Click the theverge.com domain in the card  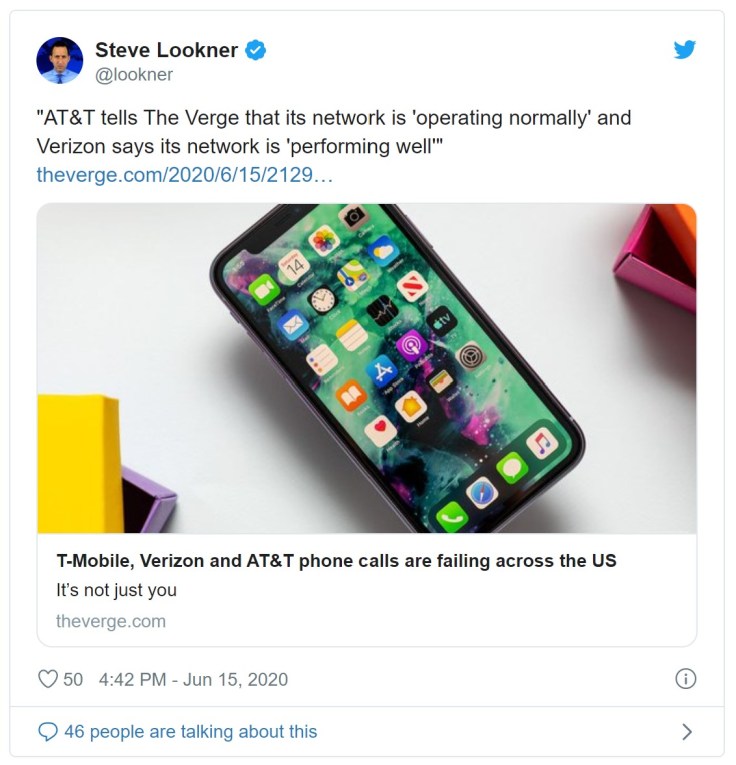[111, 622]
